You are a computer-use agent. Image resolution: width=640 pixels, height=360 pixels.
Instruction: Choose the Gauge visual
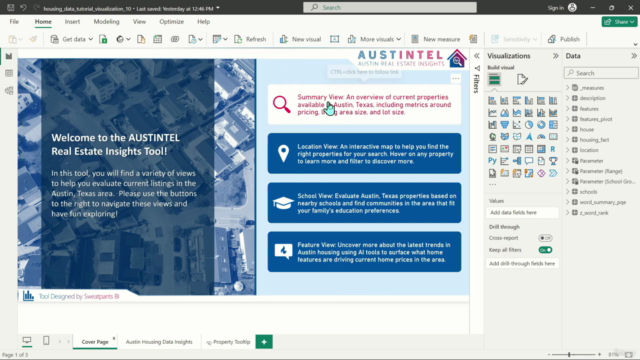tap(541, 137)
